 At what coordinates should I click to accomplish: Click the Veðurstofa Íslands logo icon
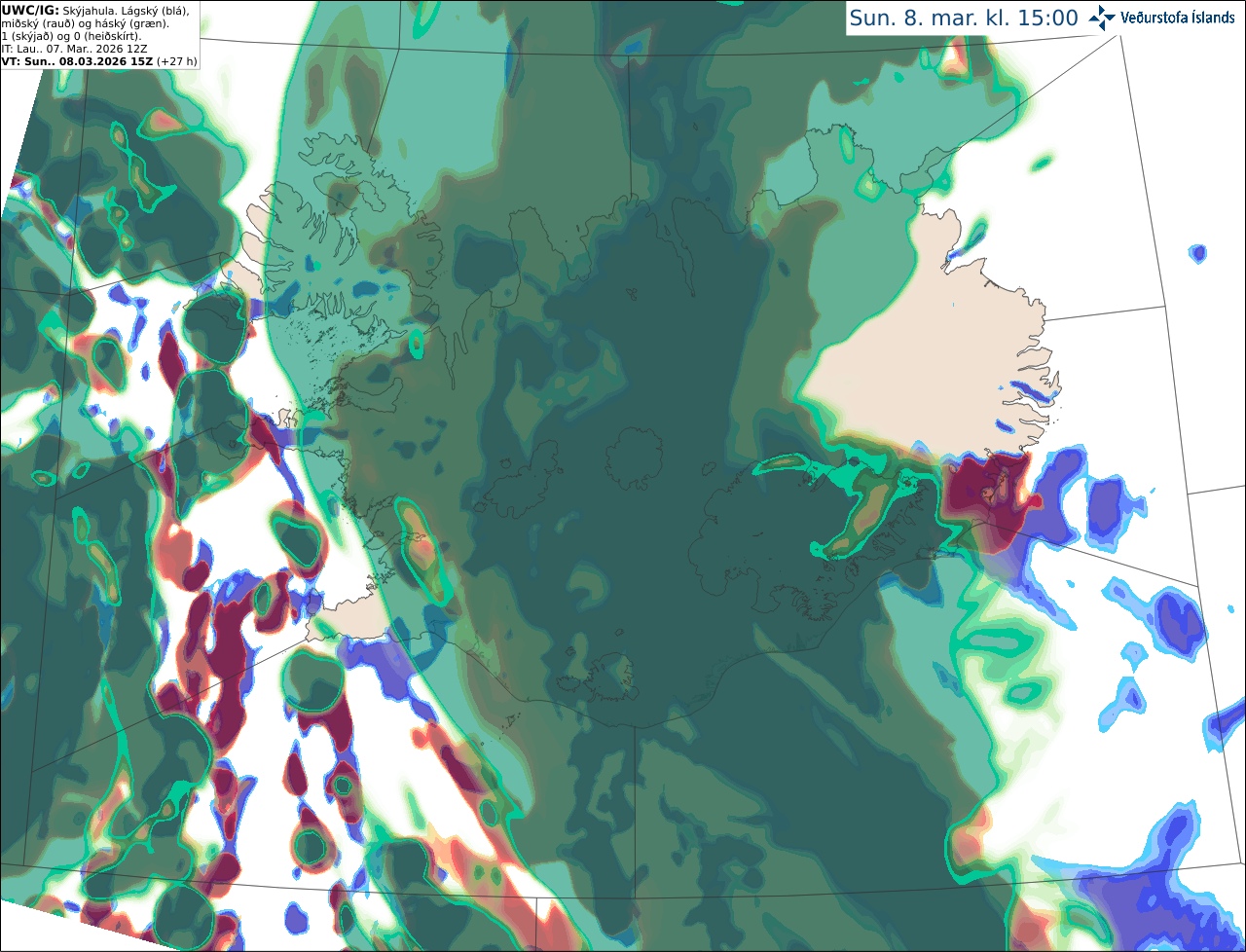(x=1103, y=18)
